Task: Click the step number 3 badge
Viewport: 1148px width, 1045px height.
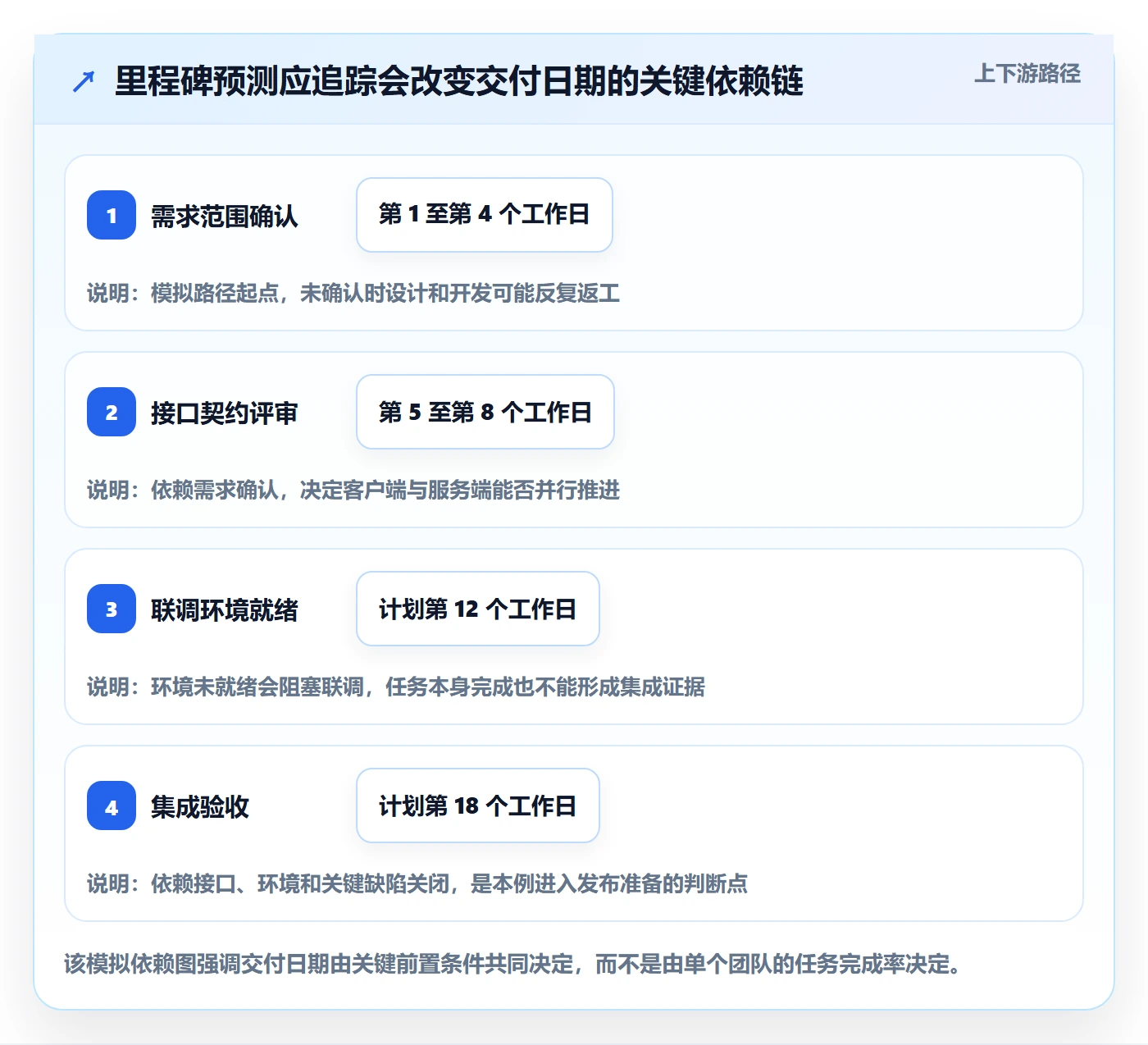Action: point(112,609)
